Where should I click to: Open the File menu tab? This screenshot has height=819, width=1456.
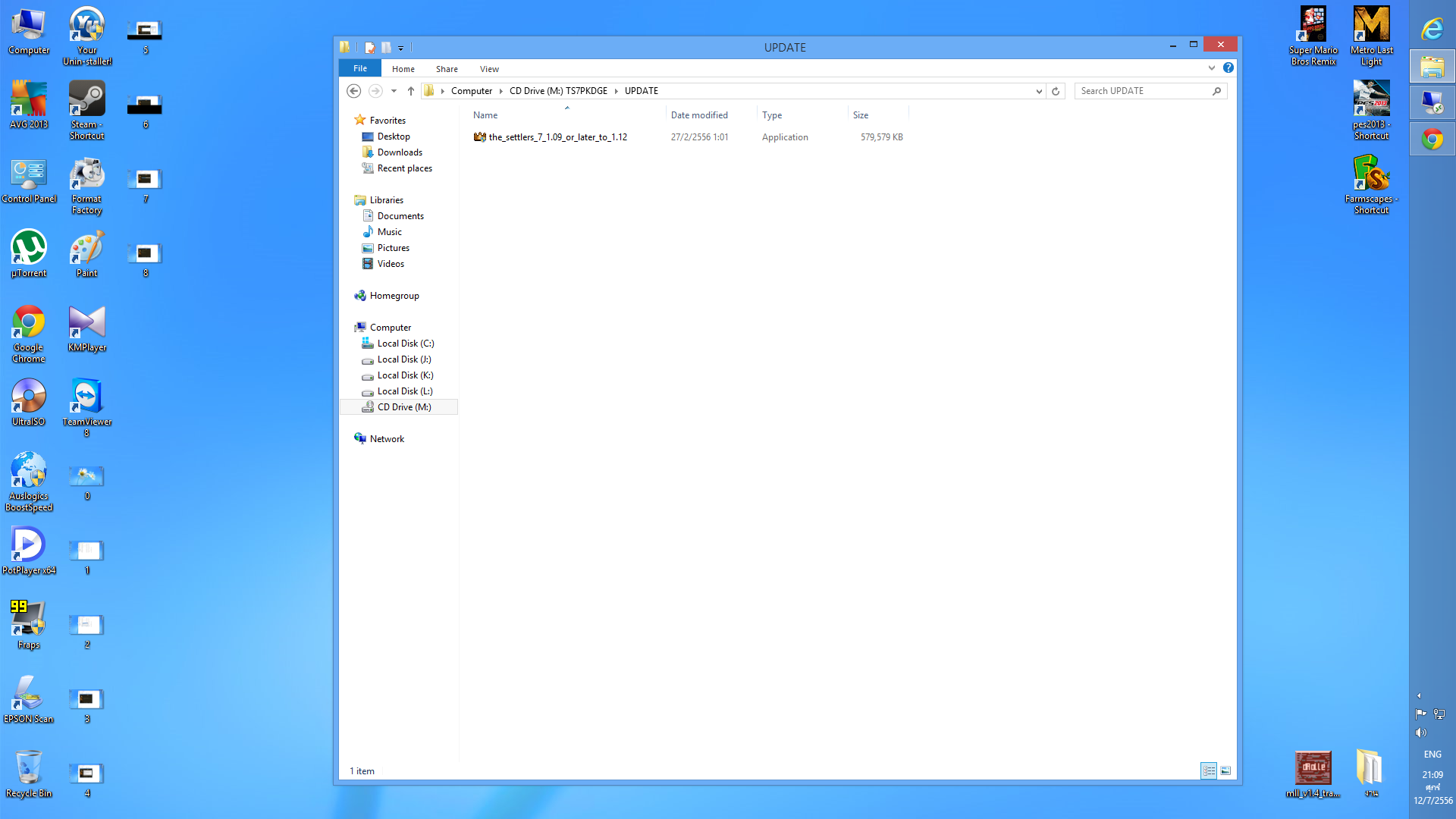coord(360,68)
